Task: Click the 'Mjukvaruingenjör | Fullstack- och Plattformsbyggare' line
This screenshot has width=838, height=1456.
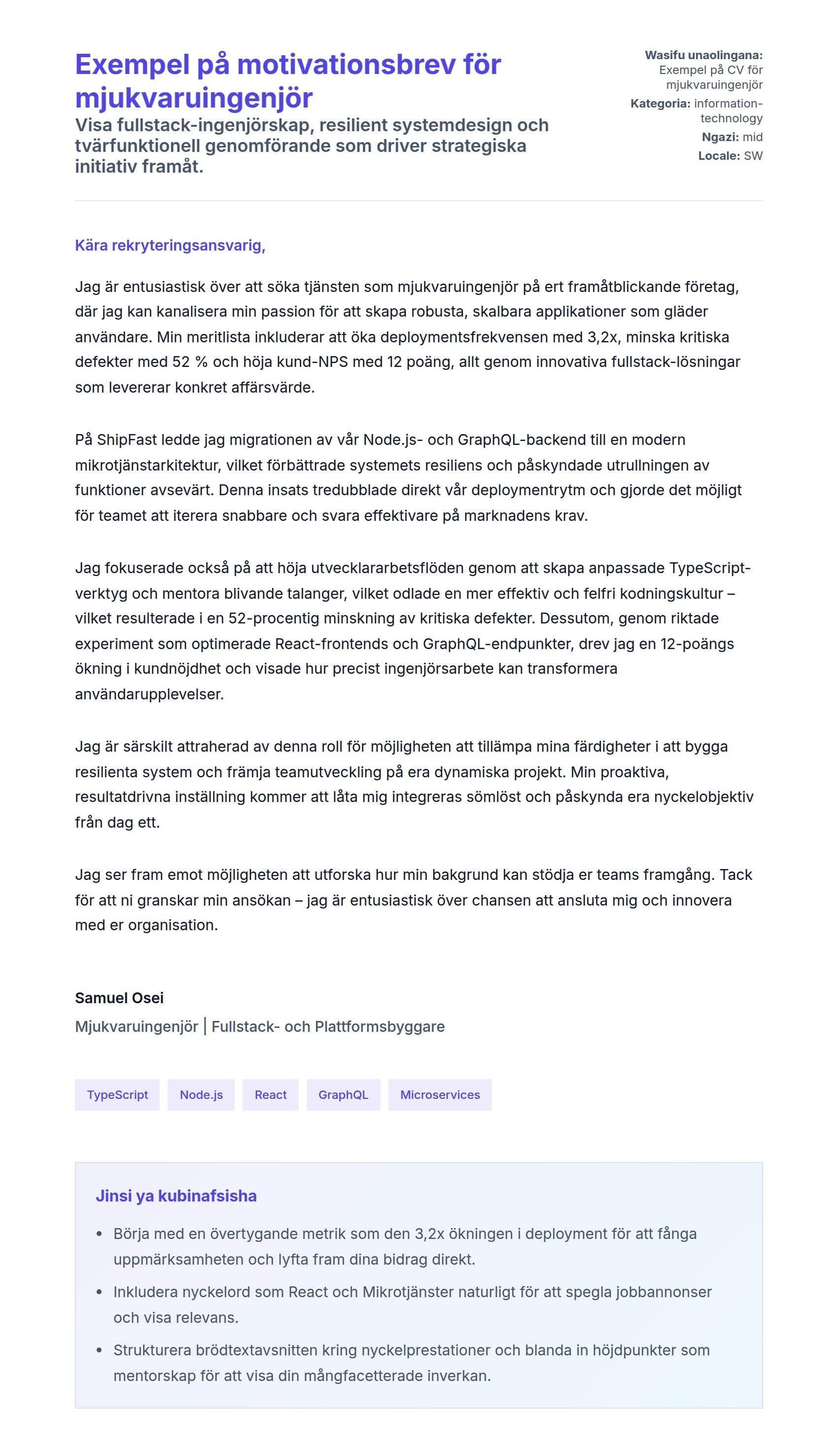Action: [x=260, y=1026]
